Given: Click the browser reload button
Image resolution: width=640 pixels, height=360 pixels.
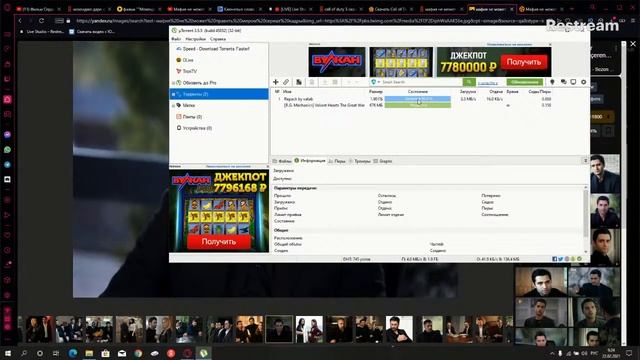Looking at the screenshot, I should pyautogui.click(x=41, y=20).
